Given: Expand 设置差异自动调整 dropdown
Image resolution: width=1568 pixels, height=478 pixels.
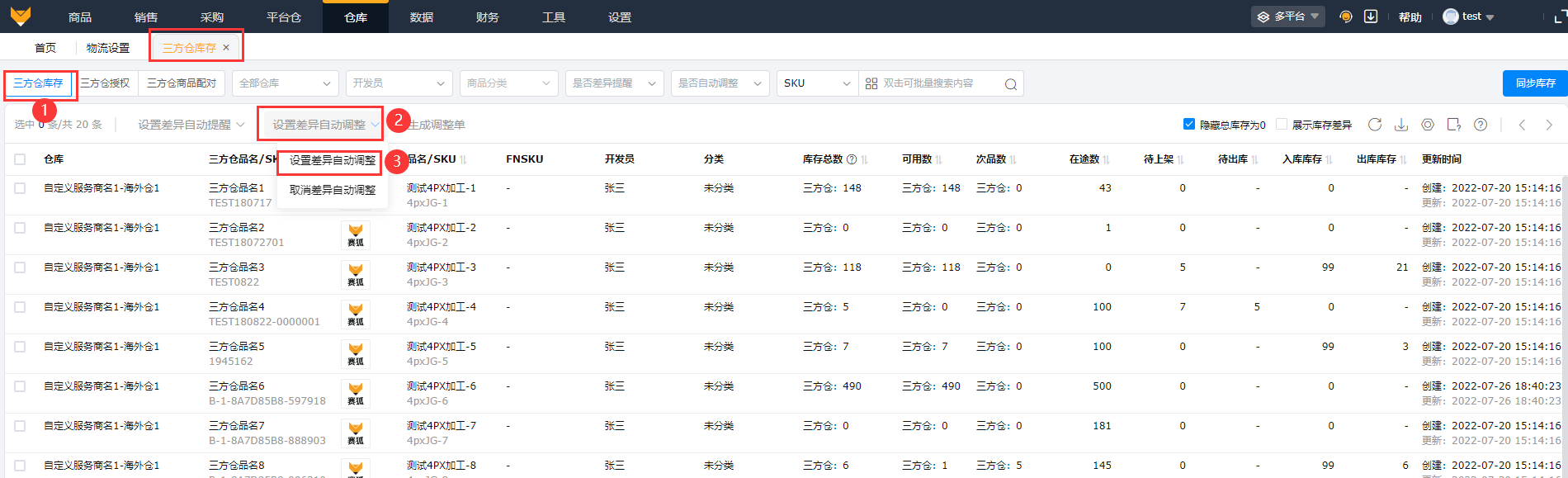Looking at the screenshot, I should (326, 125).
